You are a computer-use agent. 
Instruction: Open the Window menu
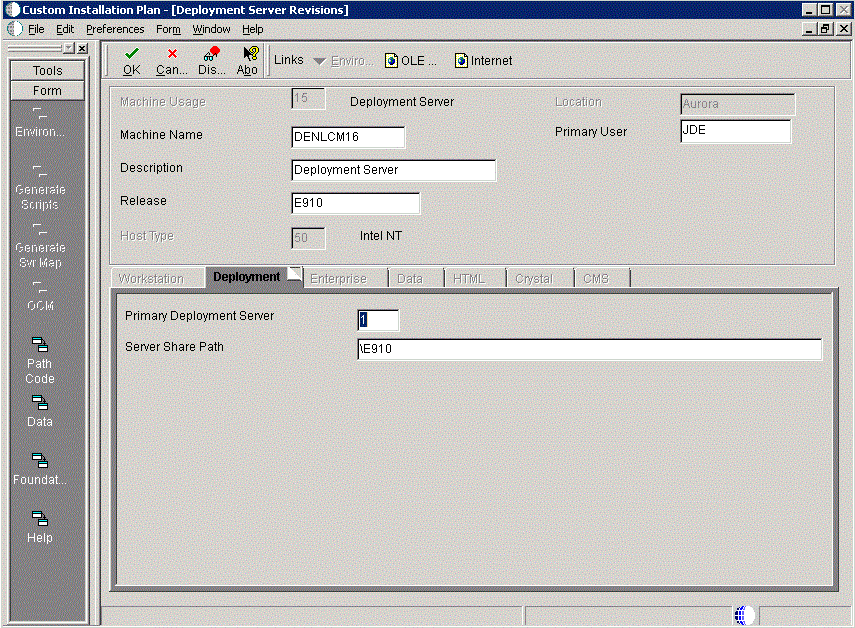click(211, 29)
